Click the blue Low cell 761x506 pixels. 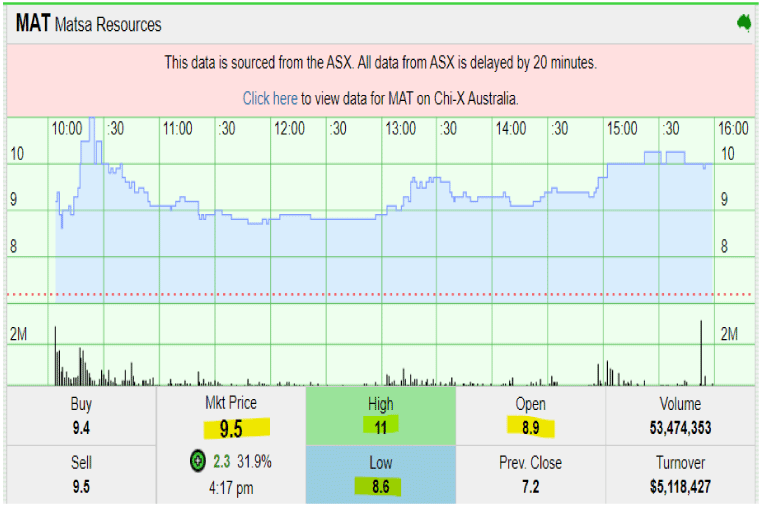(380, 474)
